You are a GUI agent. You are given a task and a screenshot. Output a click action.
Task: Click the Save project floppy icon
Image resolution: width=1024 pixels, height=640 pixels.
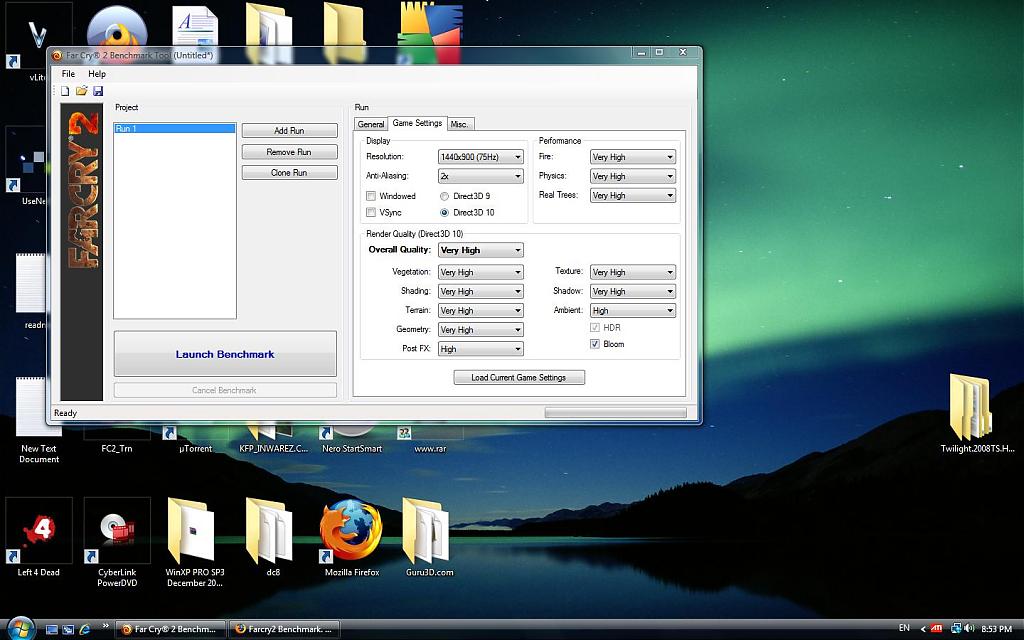[x=98, y=91]
